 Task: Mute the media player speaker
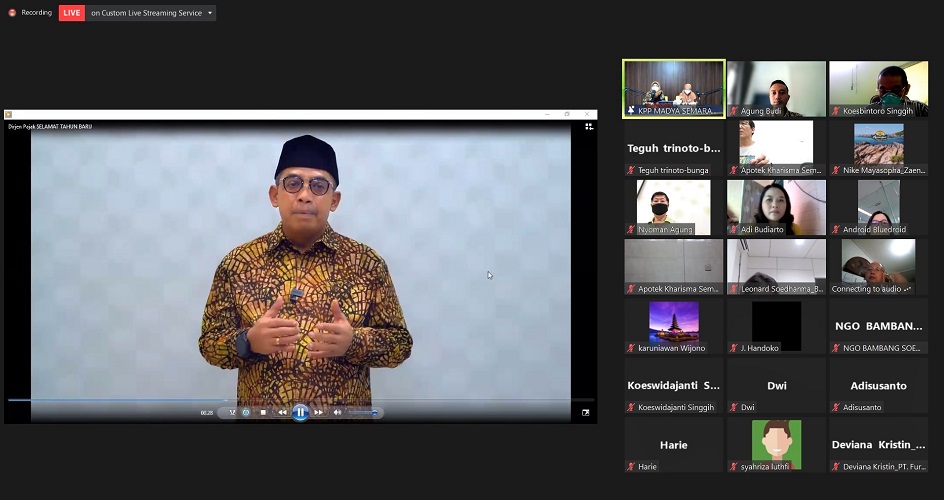point(337,412)
